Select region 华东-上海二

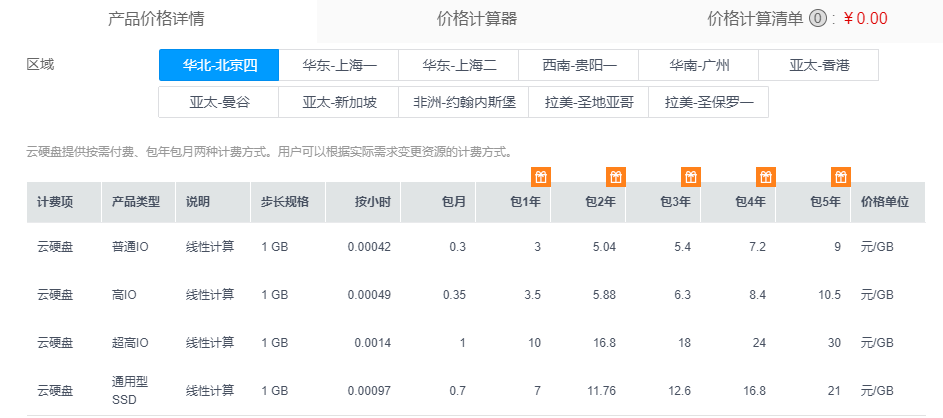(x=458, y=65)
